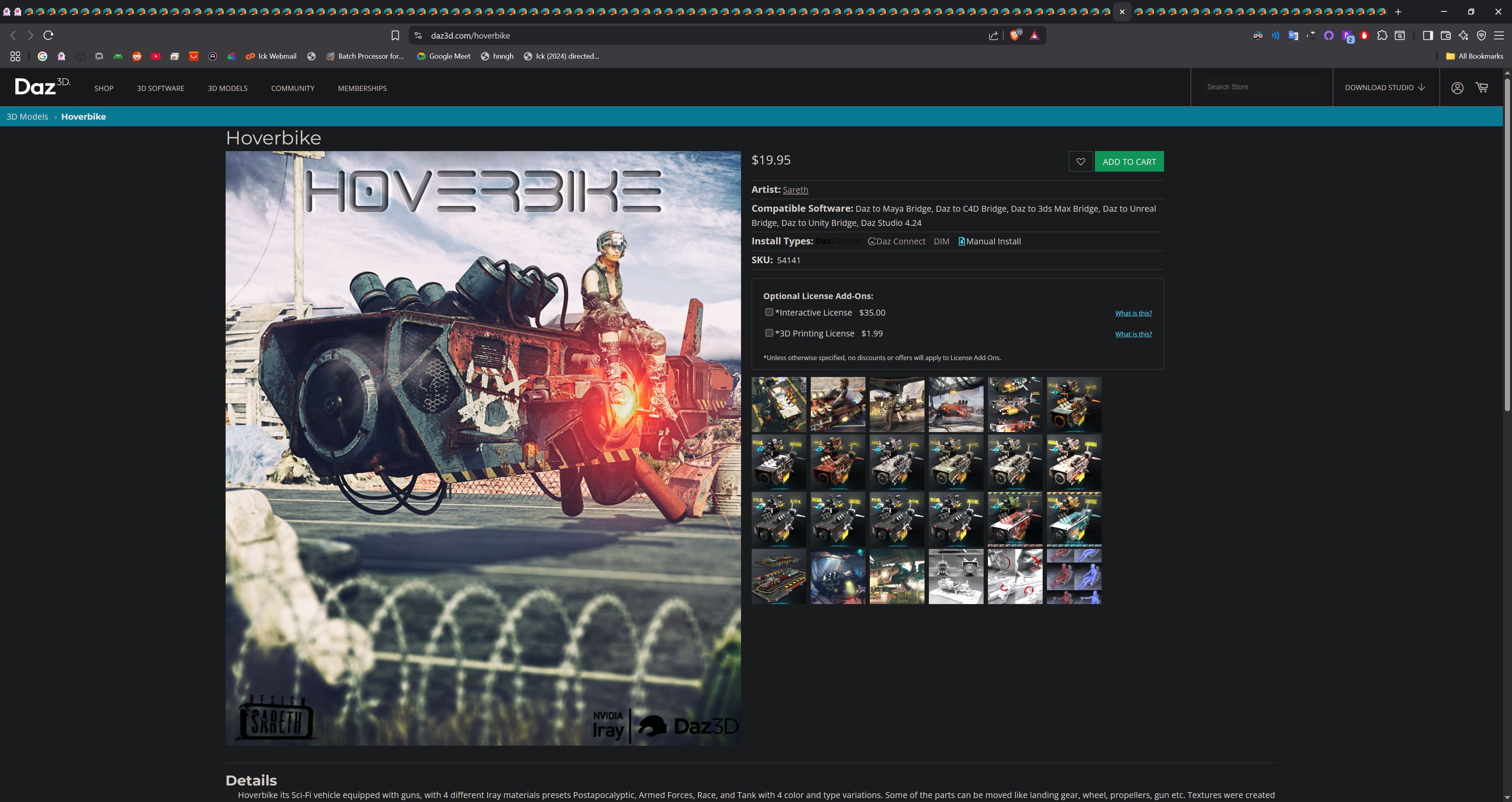Open the 3D MODELS menu
The width and height of the screenshot is (1512, 802).
[x=228, y=88]
